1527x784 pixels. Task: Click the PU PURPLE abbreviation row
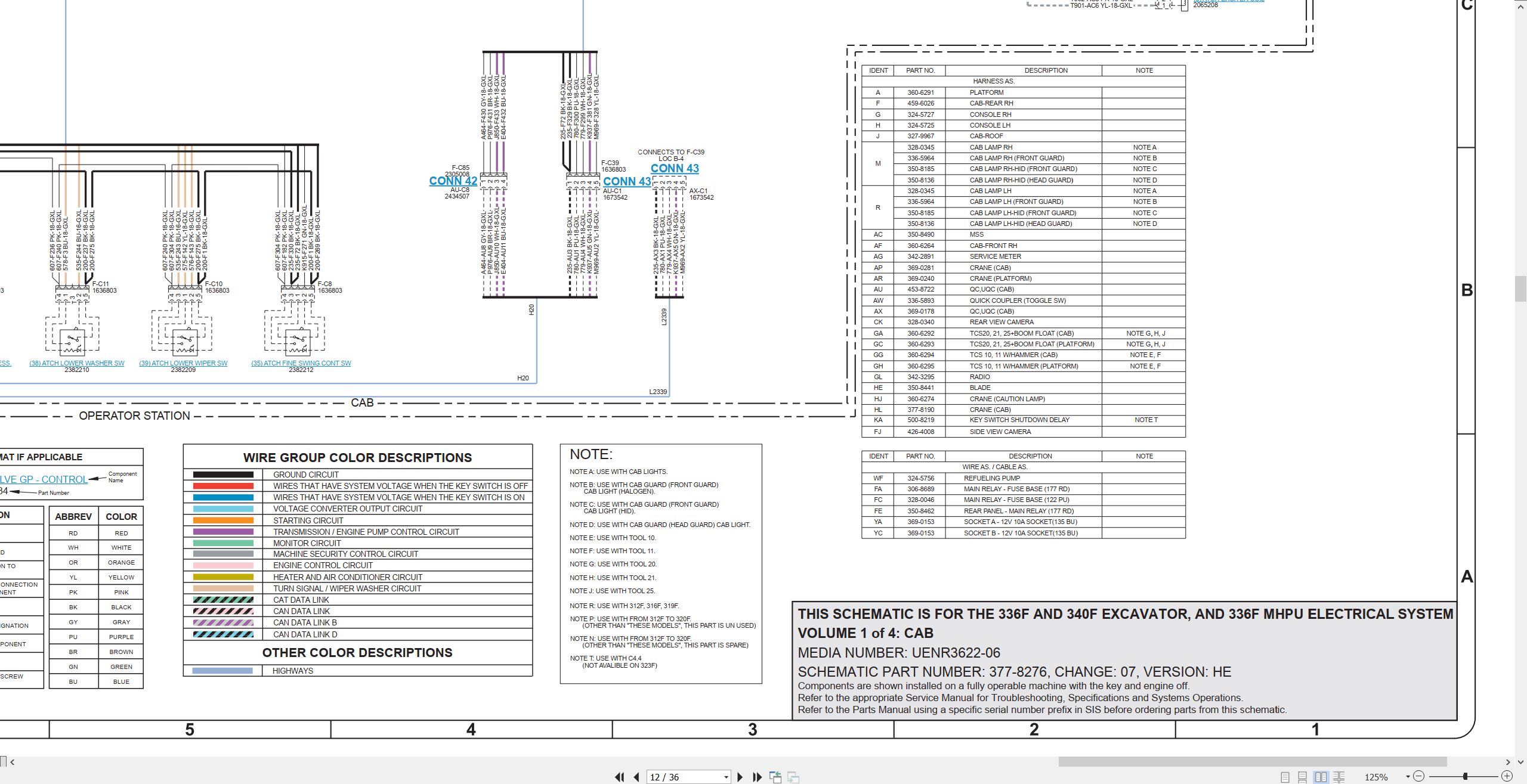96,637
